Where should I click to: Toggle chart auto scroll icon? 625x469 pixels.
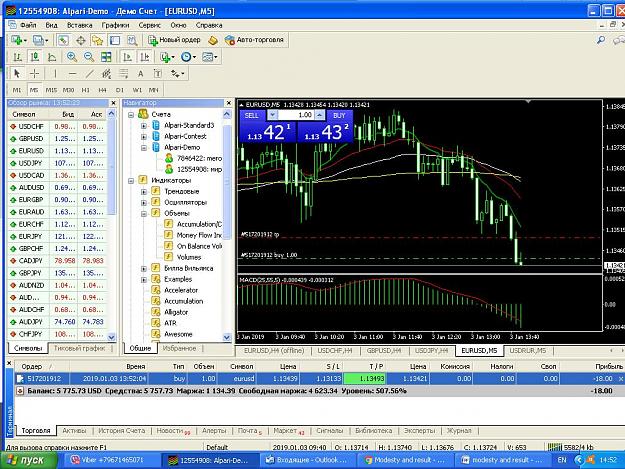pyautogui.click(x=128, y=57)
